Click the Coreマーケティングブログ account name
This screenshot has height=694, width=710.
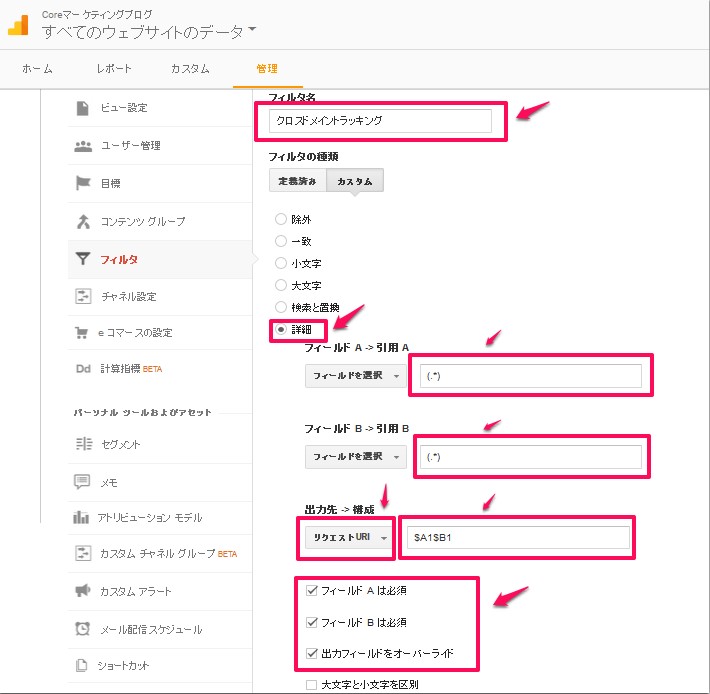click(97, 14)
